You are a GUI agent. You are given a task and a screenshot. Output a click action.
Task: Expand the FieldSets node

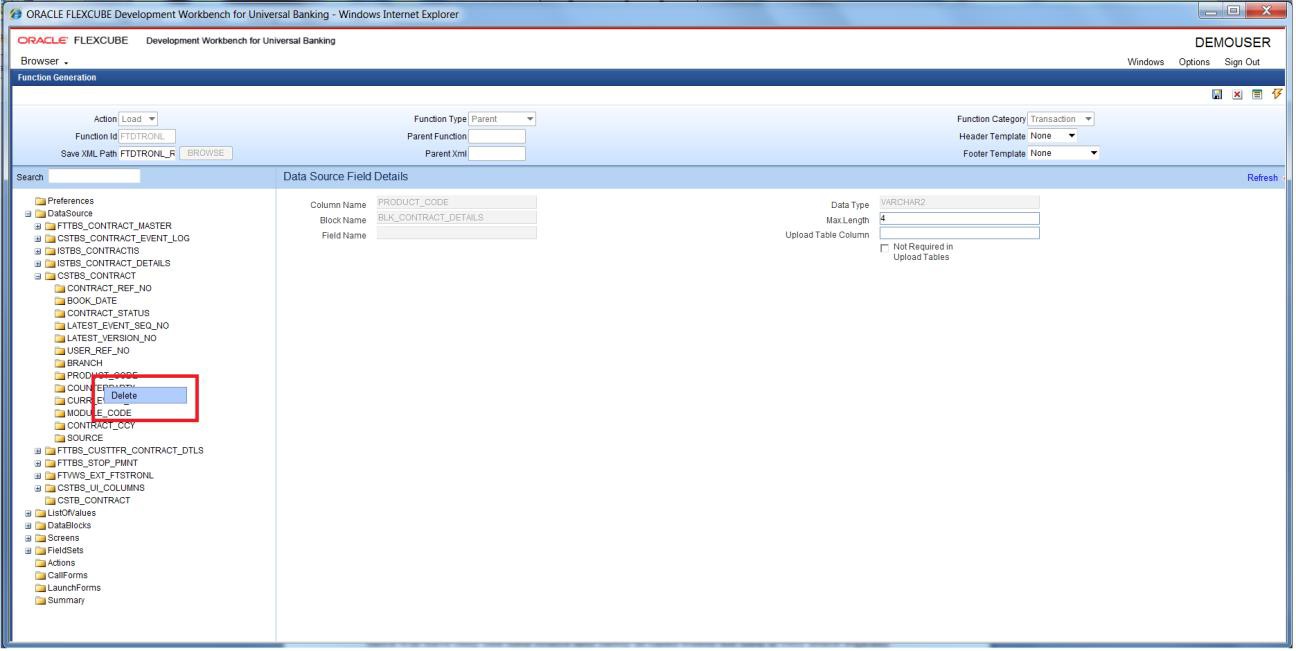coord(28,550)
